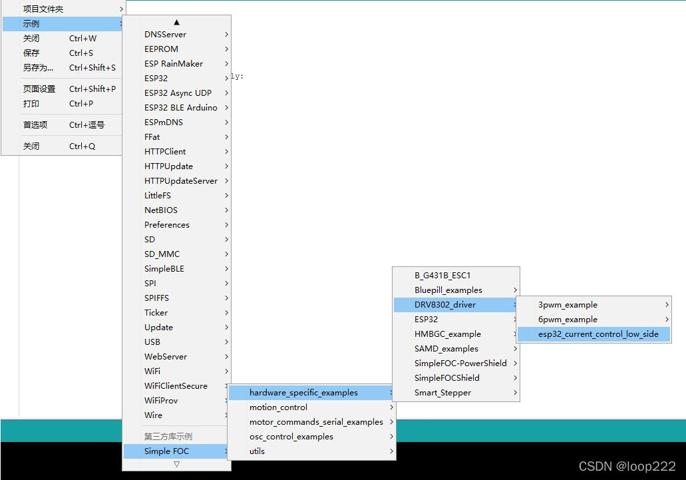Open ESP32 hardware examples entry
The height and width of the screenshot is (480, 686).
pos(456,319)
